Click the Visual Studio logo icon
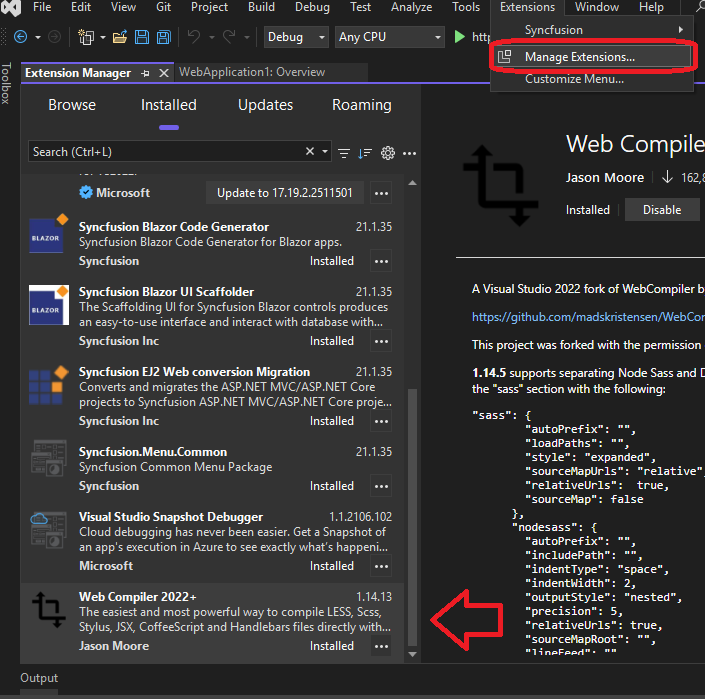This screenshot has height=699, width=705. coord(11,7)
